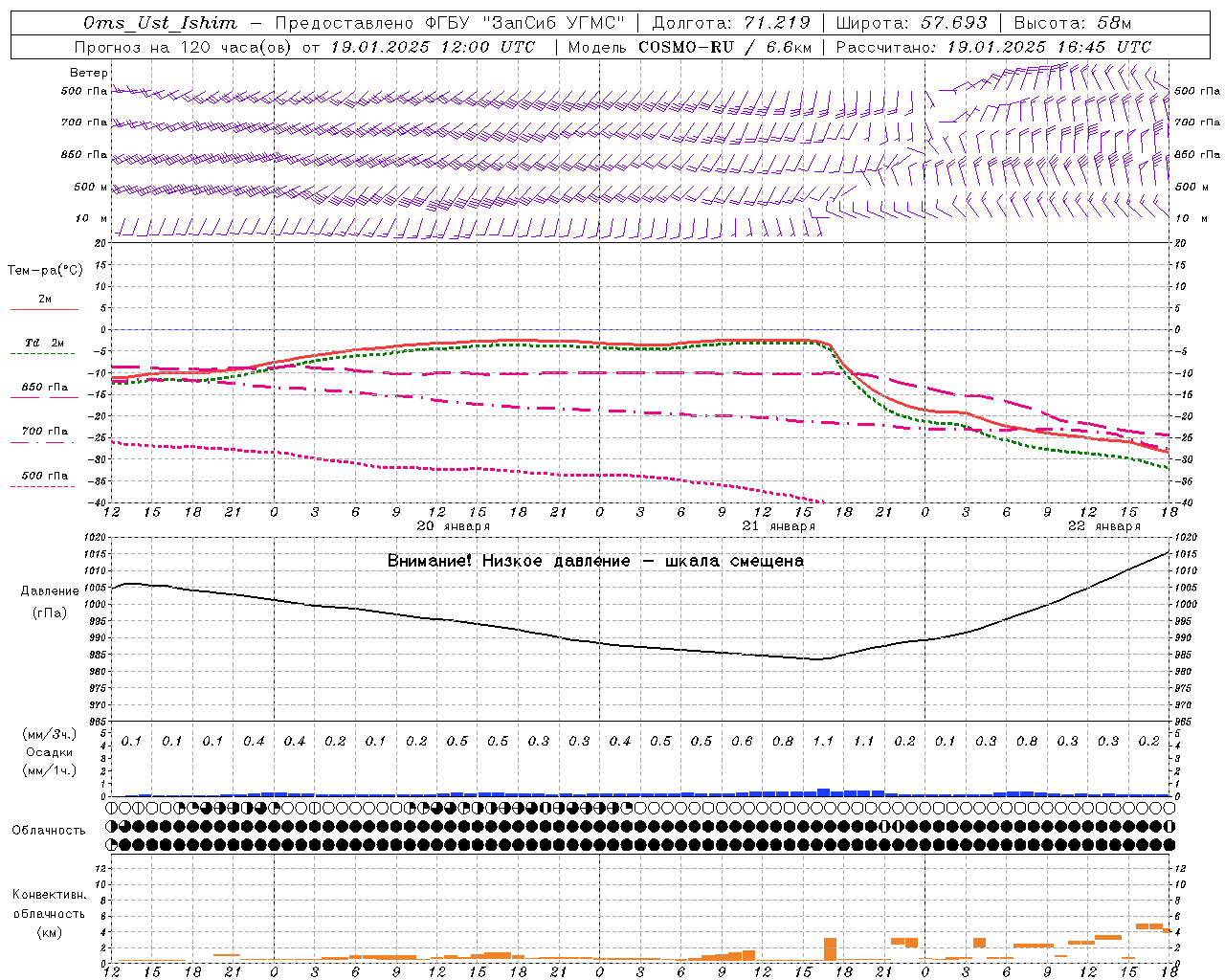The image size is (1225, 980).
Task: Click the Долгота: 71.219 header value
Action: pyautogui.click(x=731, y=23)
